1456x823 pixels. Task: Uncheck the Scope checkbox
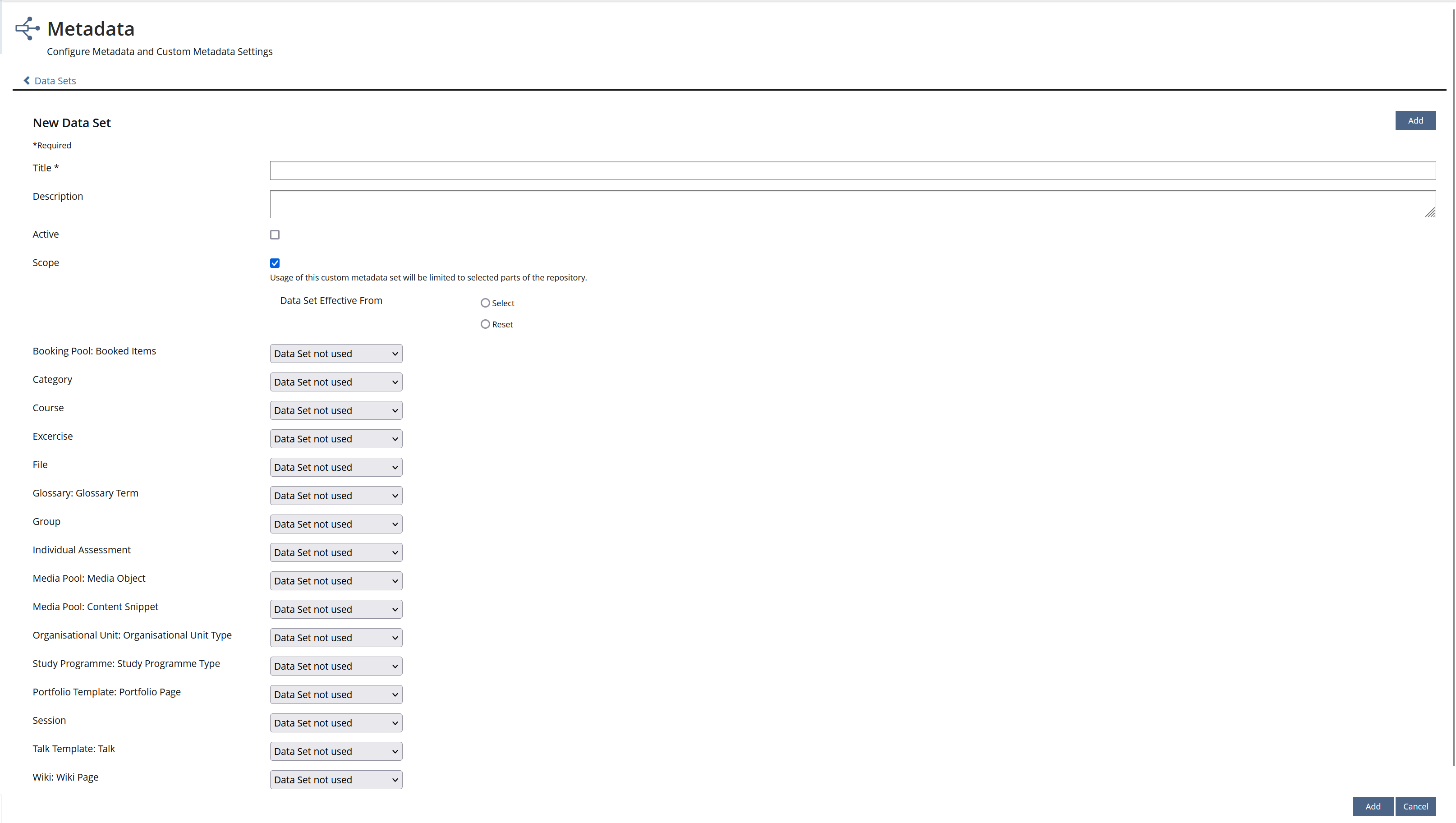(275, 263)
